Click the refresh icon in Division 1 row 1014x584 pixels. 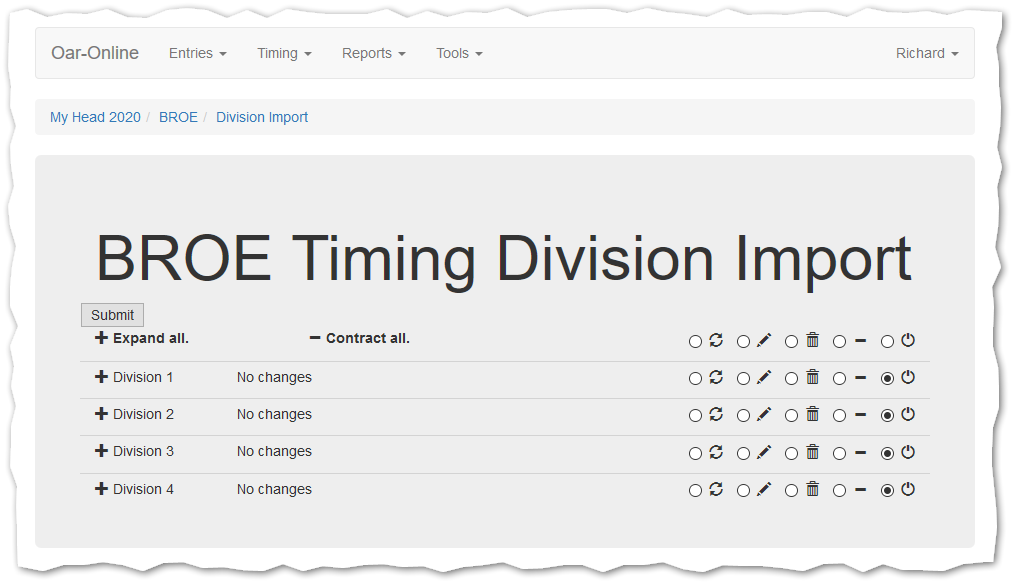[x=716, y=377]
